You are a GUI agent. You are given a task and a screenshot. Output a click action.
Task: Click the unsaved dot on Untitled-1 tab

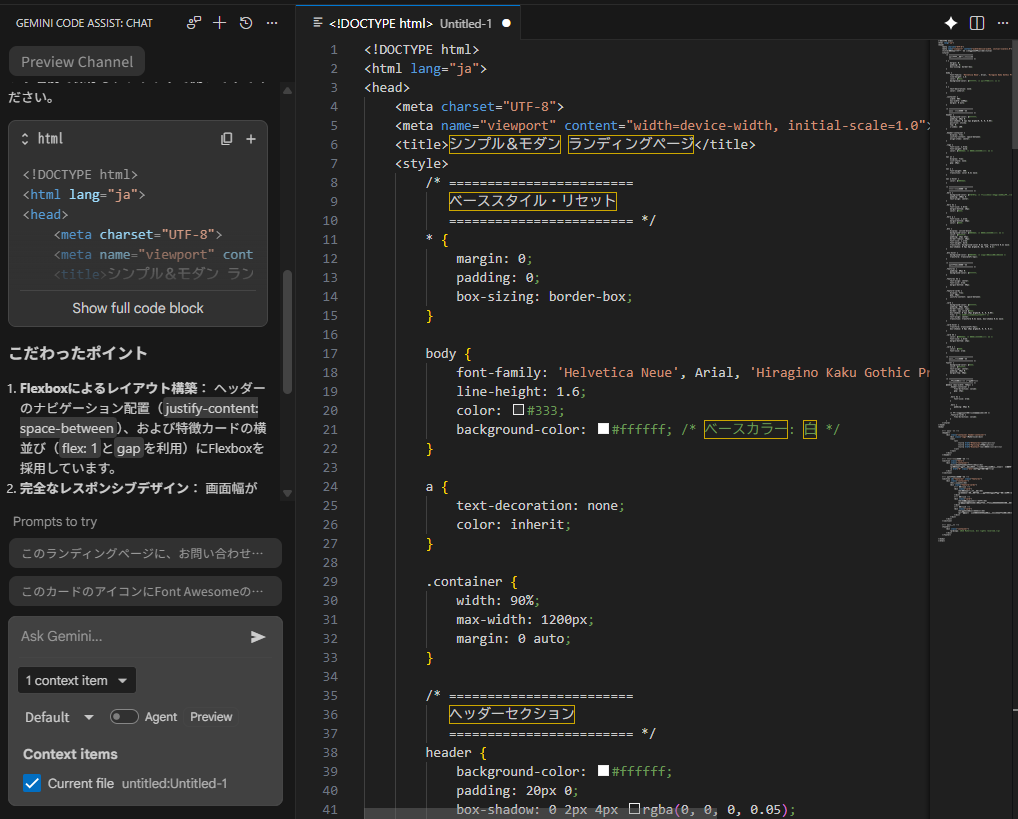pos(506,23)
